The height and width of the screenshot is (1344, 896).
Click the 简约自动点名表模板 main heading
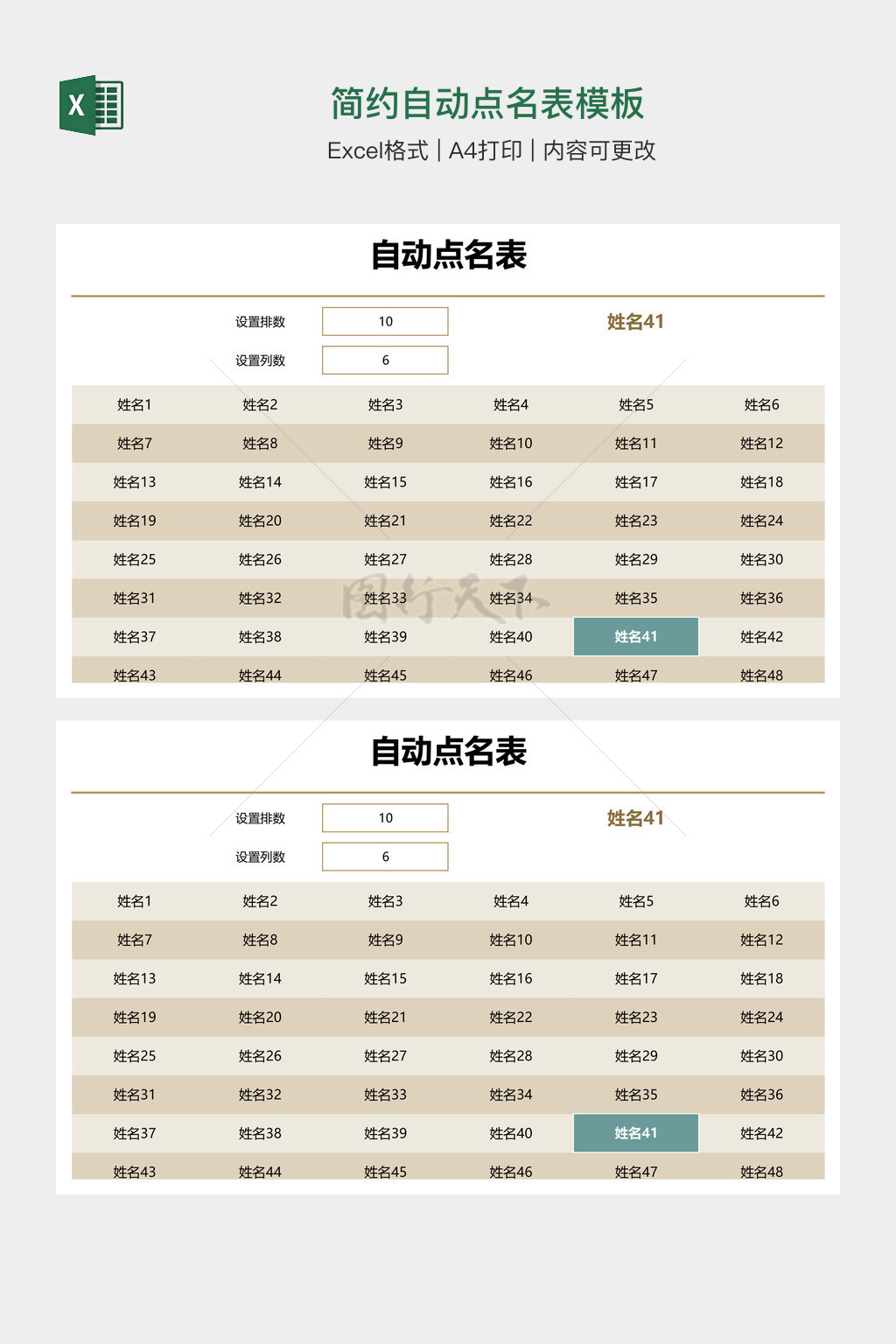(x=487, y=103)
